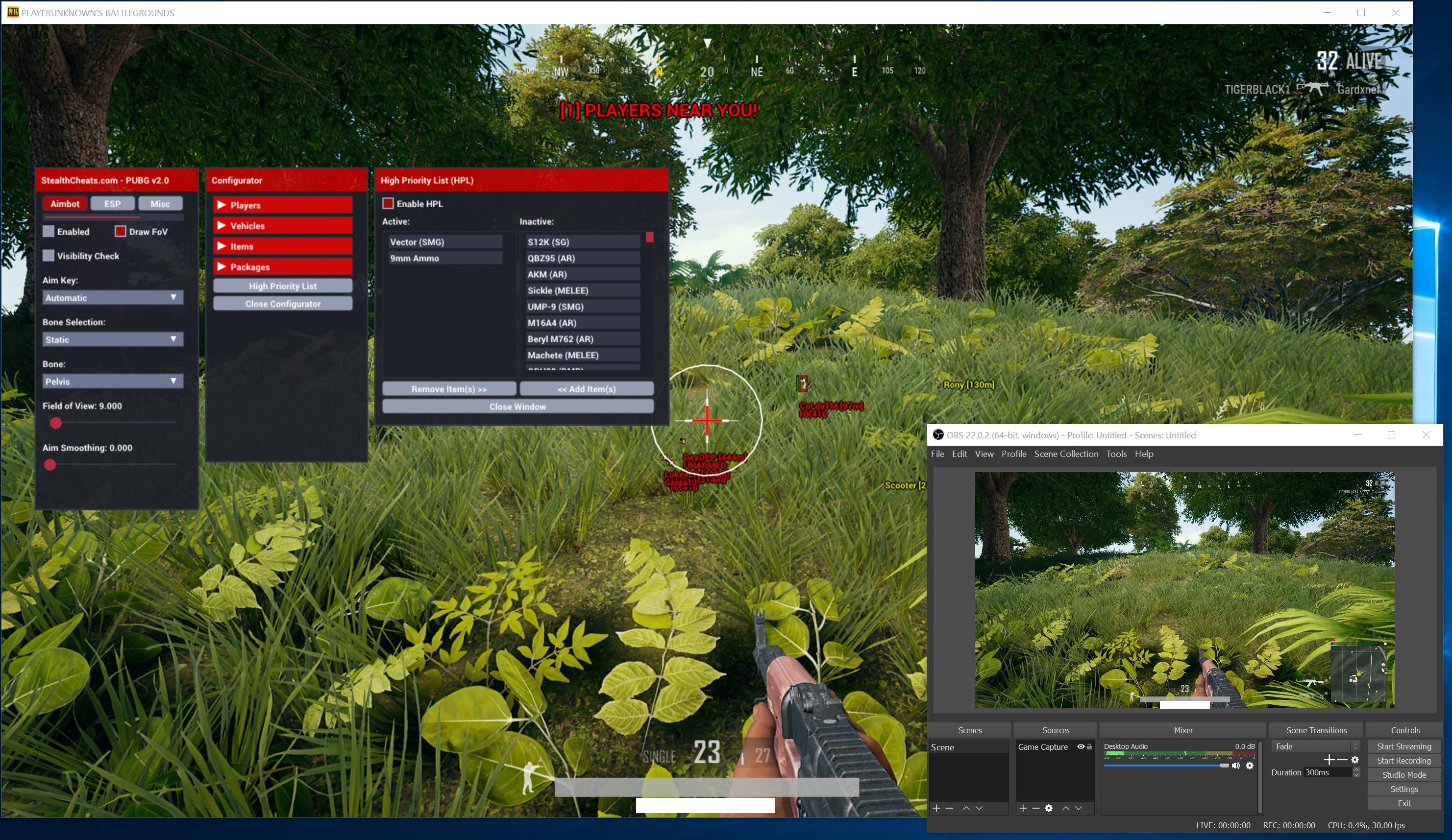Open the OBS Tools menu

[x=1117, y=454]
